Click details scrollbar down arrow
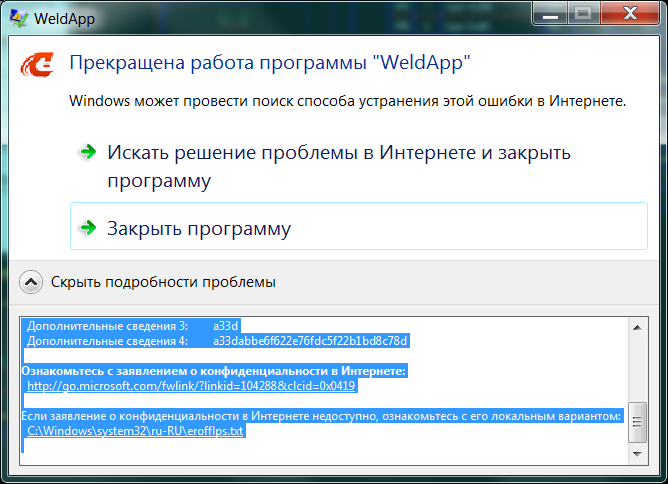The height and width of the screenshot is (484, 668). click(x=637, y=454)
